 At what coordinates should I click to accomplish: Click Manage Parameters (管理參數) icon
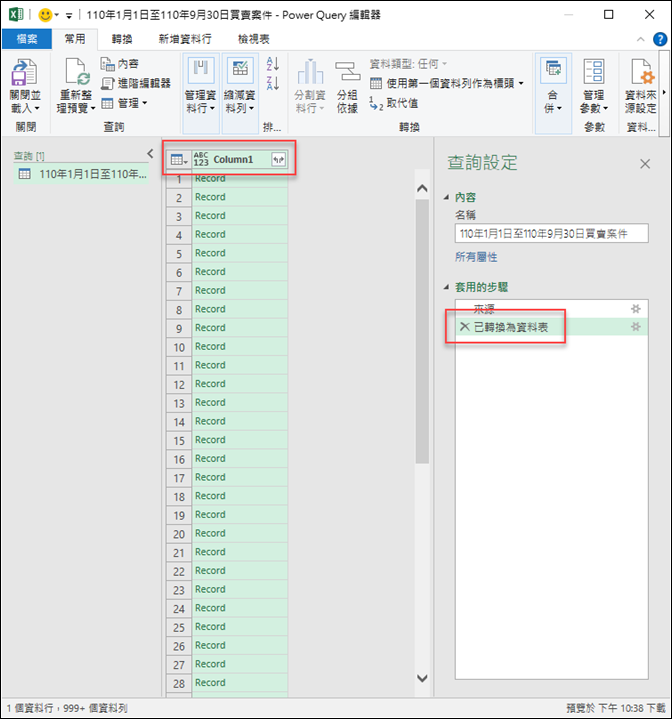tap(594, 71)
